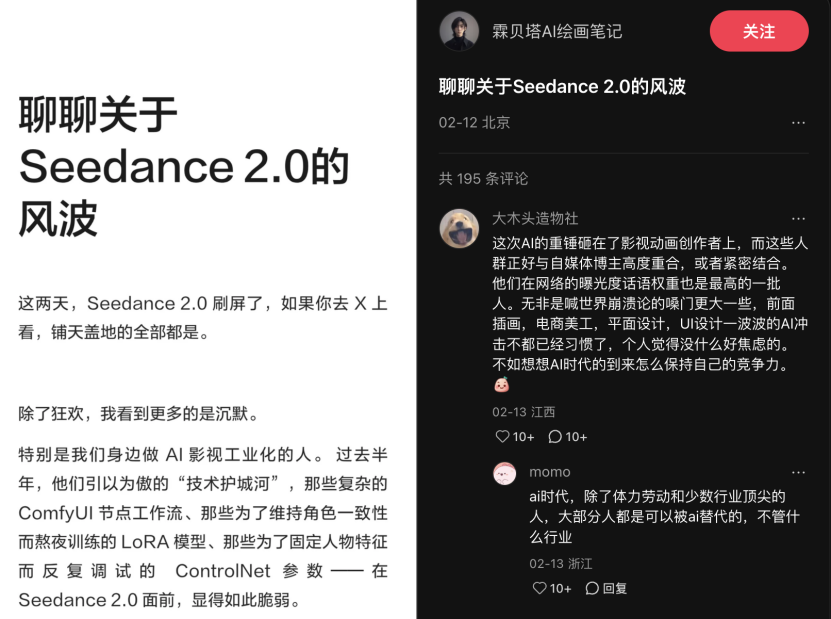Follow the author via the red 关注 button

click(x=761, y=31)
